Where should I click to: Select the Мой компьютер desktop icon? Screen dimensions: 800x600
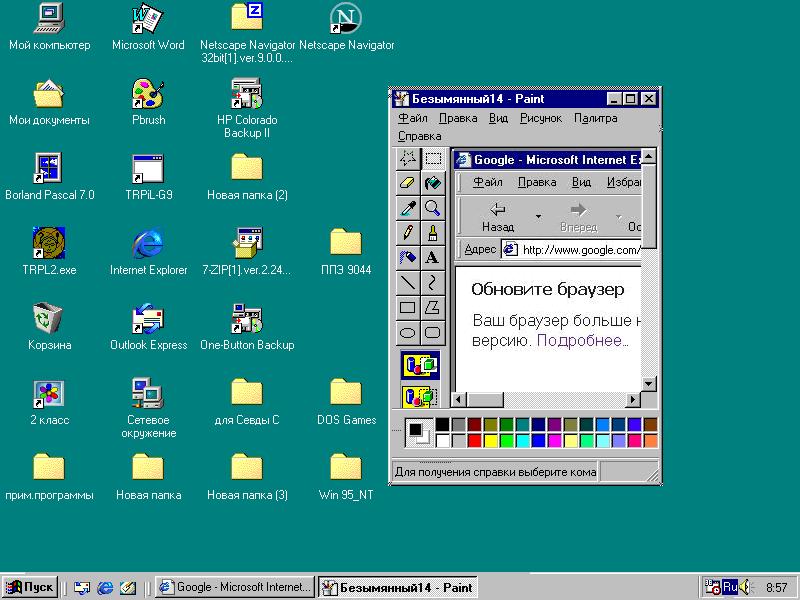(x=49, y=27)
